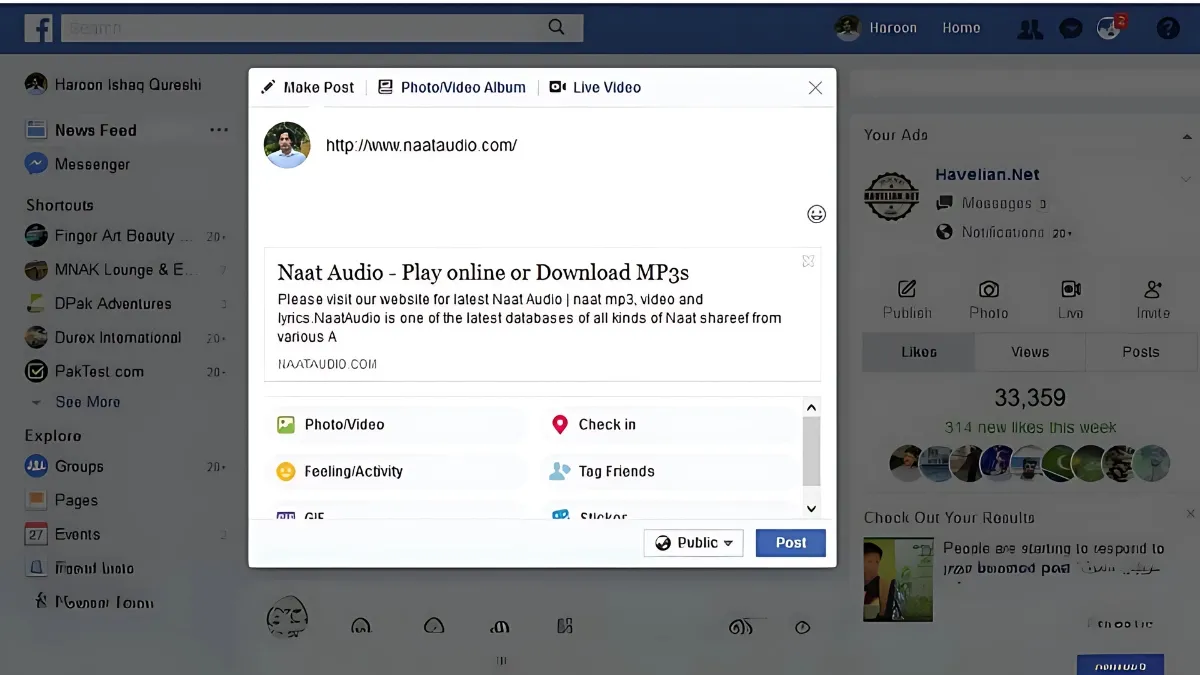Open the Help question mark icon
Image resolution: width=1200 pixels, height=675 pixels.
[1168, 29]
